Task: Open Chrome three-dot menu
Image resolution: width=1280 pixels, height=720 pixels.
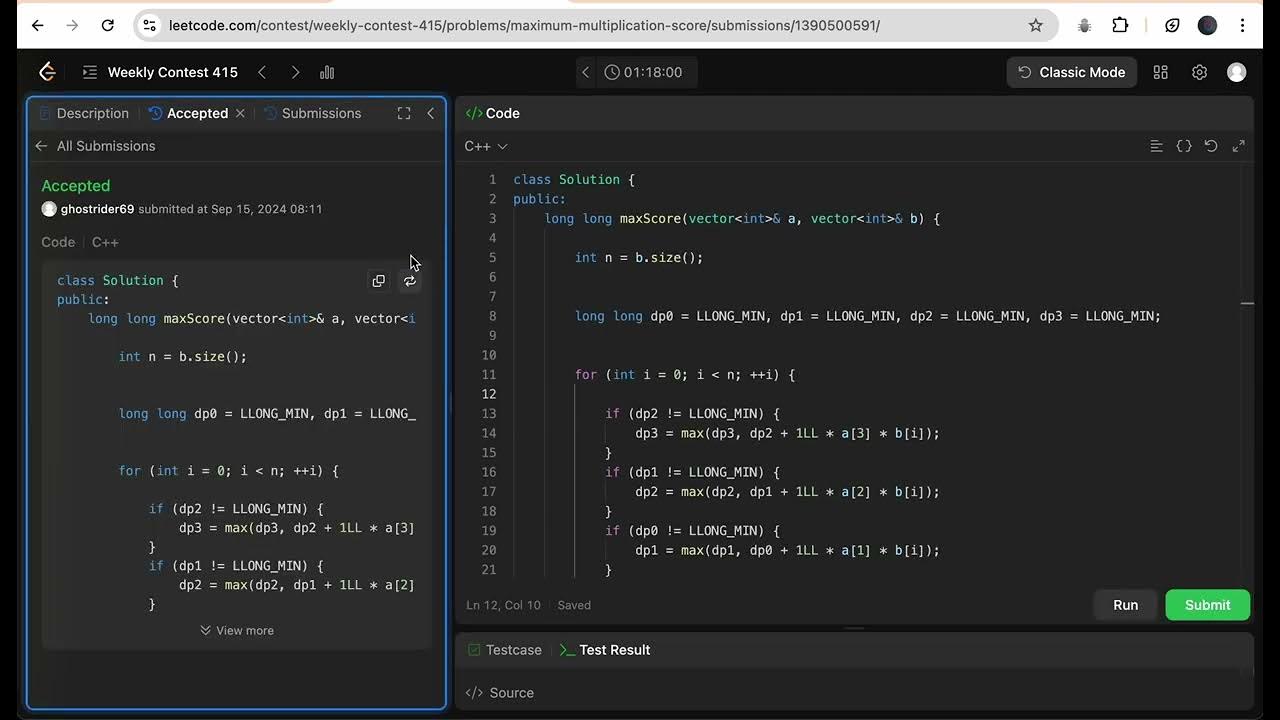Action: click(x=1242, y=25)
